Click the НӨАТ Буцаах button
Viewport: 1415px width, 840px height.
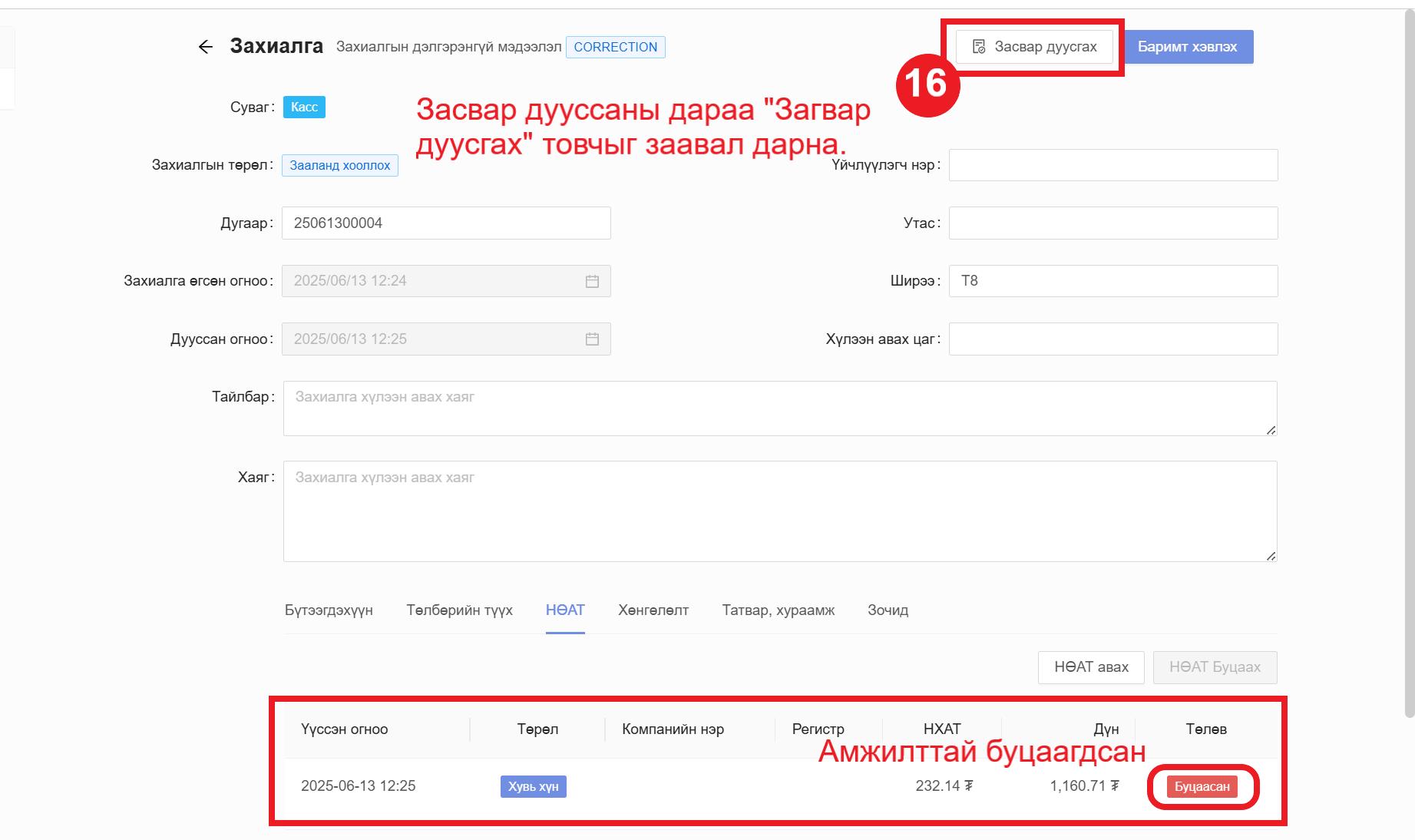click(1215, 667)
